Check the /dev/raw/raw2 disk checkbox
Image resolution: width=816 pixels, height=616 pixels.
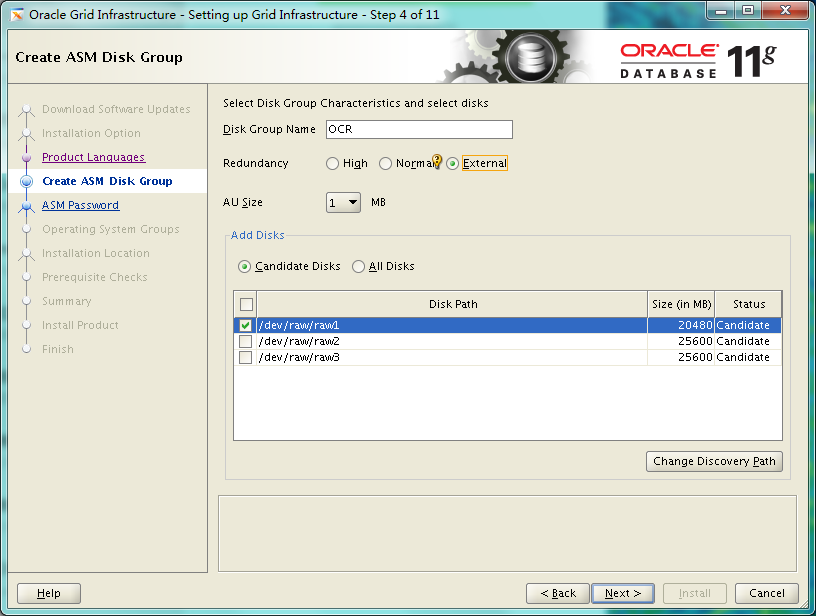click(246, 342)
